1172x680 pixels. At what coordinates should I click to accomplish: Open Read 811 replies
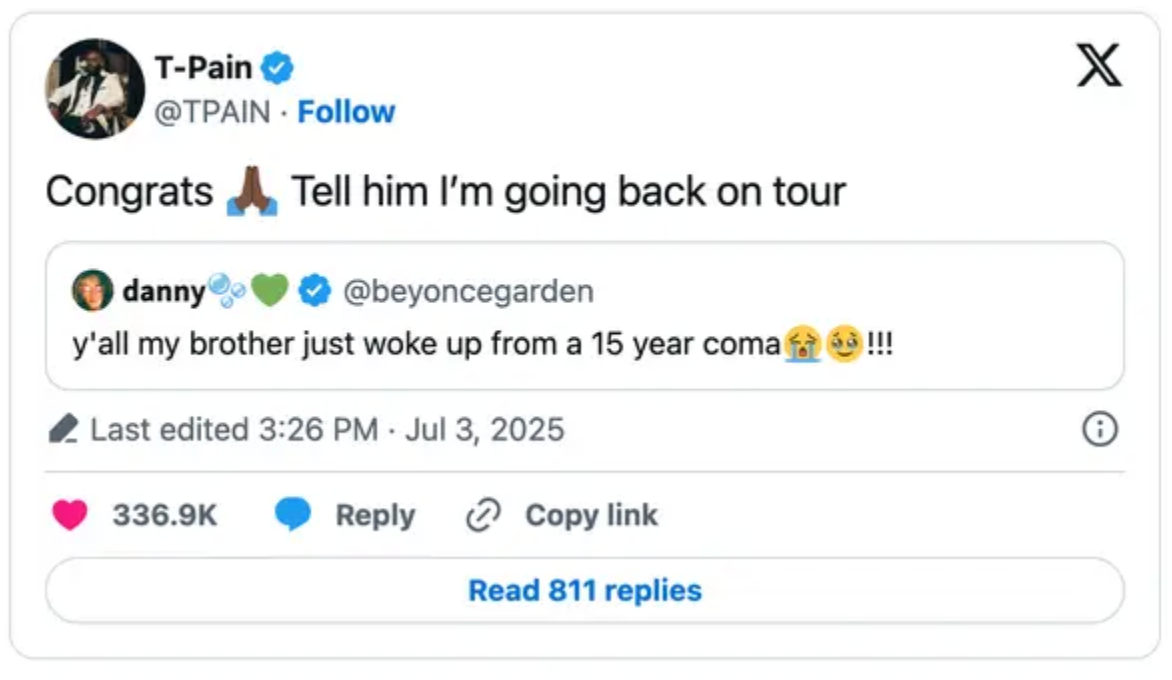click(x=585, y=590)
